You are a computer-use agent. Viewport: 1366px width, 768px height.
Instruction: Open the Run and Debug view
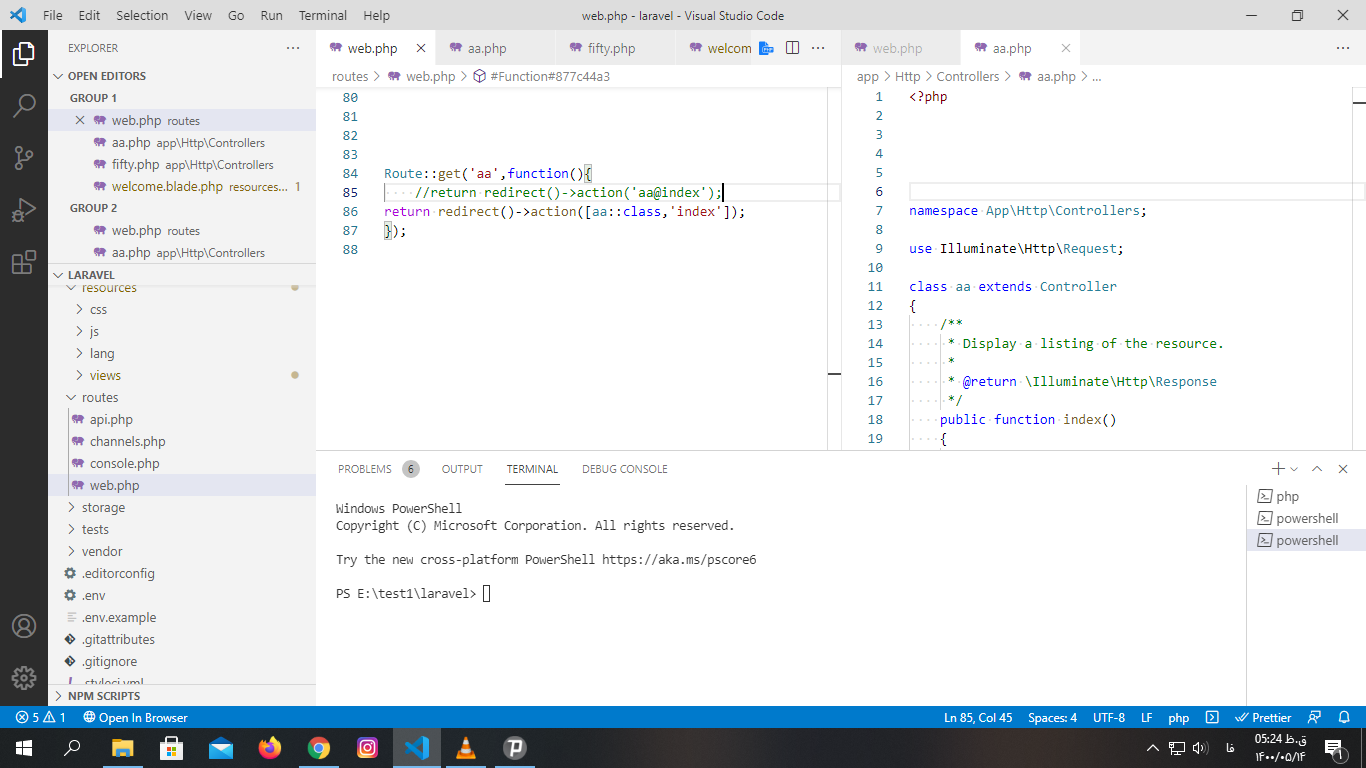(x=24, y=210)
